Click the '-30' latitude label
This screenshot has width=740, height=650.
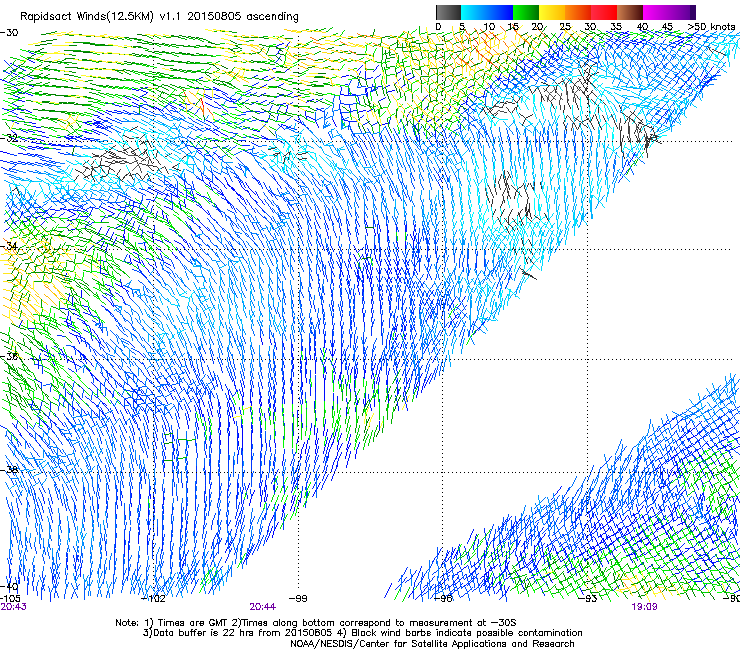pos(9,32)
